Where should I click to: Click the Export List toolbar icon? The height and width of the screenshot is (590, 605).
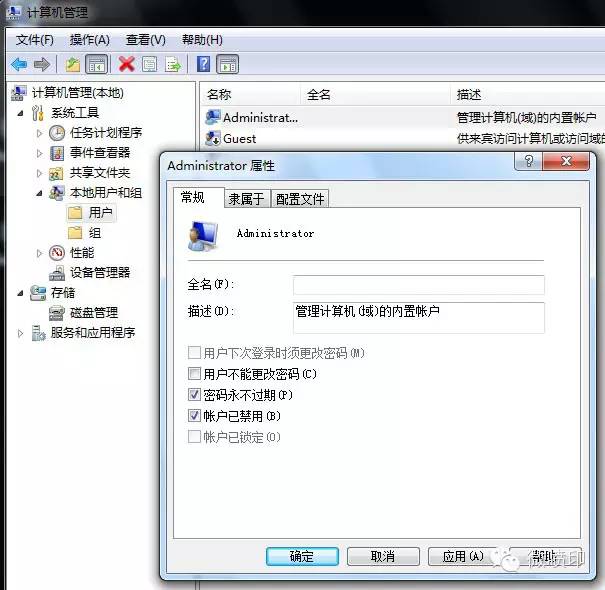coord(173,64)
